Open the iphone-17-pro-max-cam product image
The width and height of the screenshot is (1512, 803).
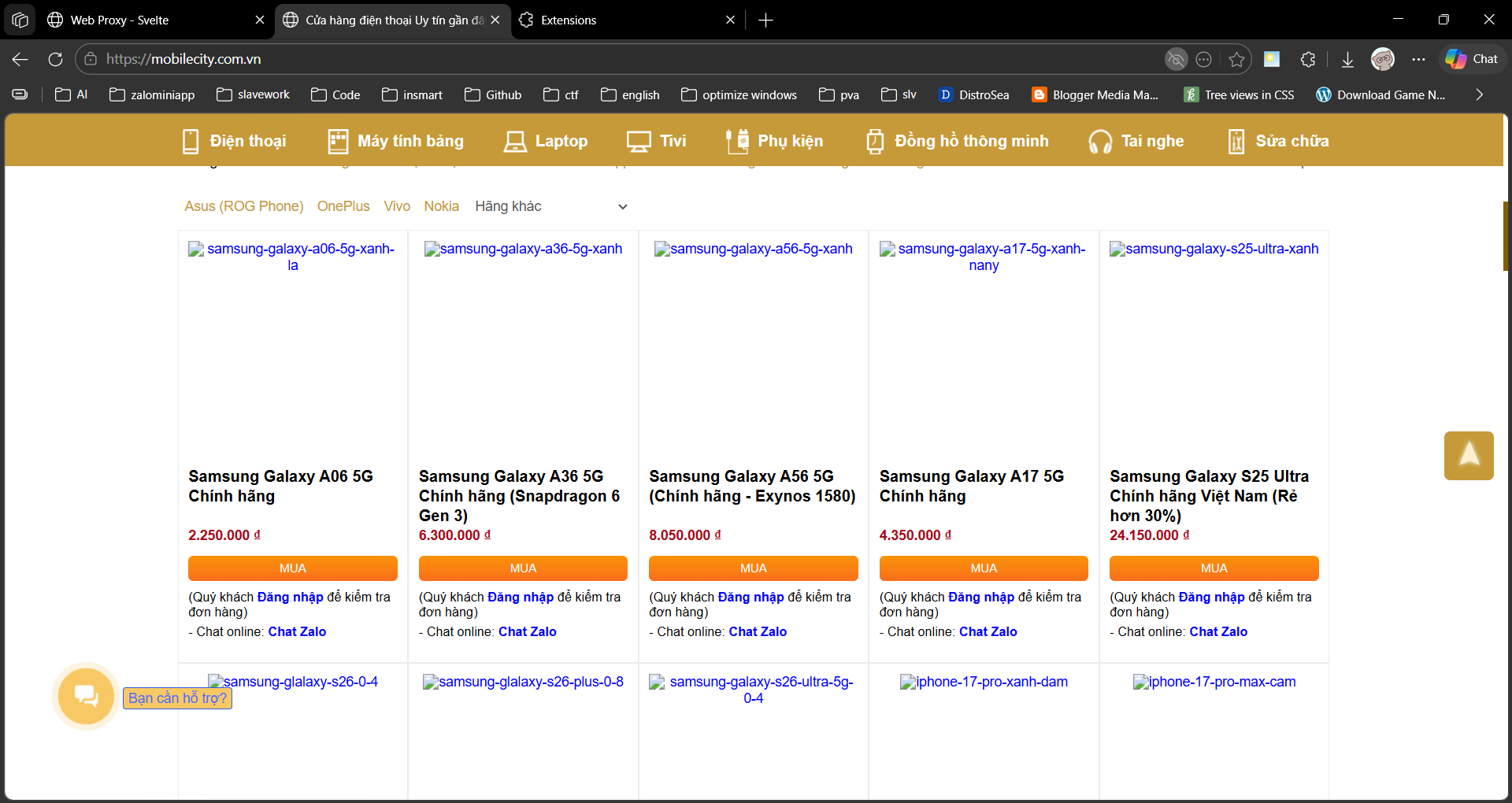pos(1214,682)
